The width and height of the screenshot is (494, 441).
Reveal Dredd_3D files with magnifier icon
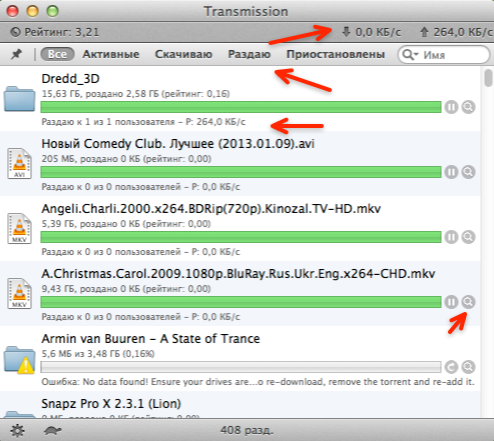468,107
